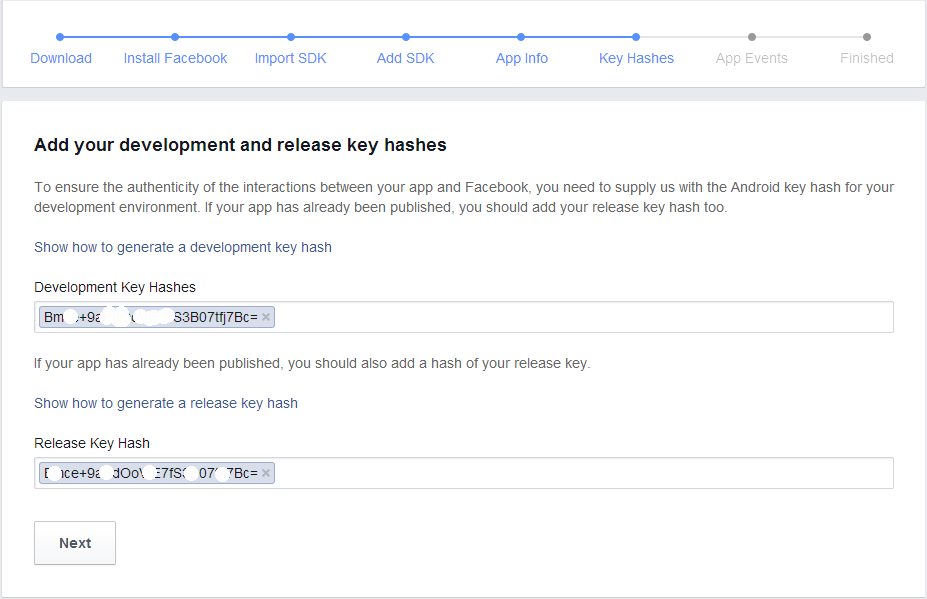Image resolution: width=927 pixels, height=599 pixels.
Task: Click the Download step progress dot
Action: pyautogui.click(x=60, y=37)
